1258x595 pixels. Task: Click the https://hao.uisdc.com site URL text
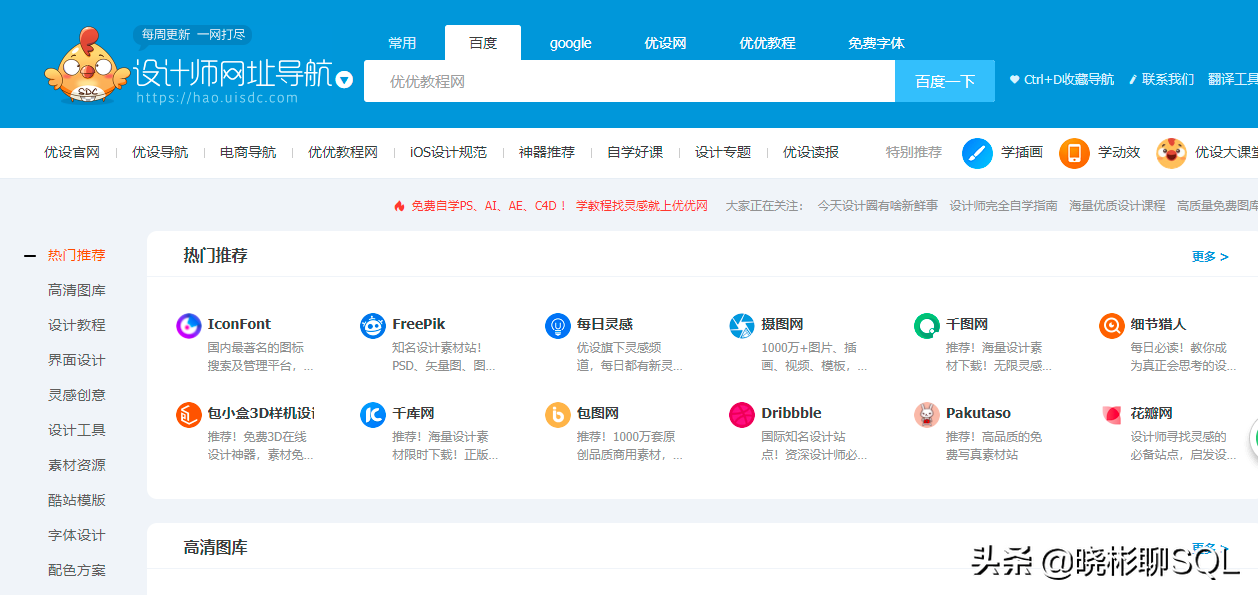216,98
